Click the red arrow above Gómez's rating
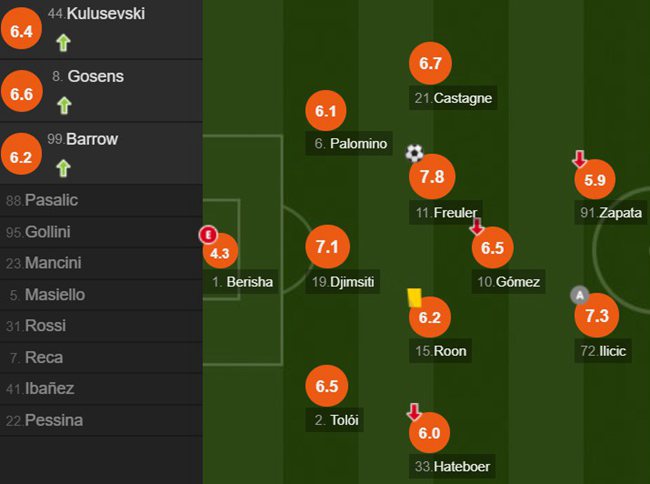 (x=477, y=226)
